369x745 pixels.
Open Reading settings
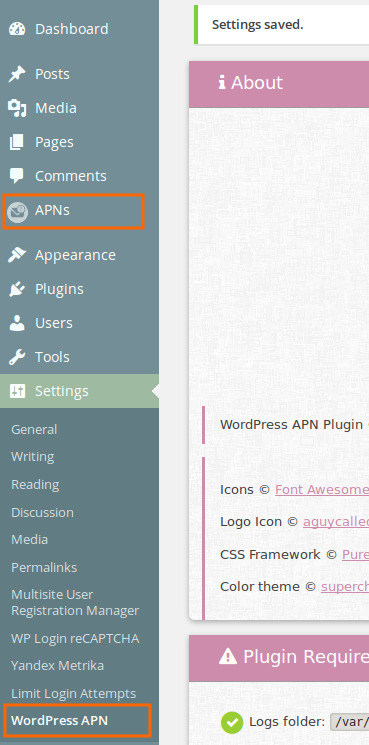click(35, 485)
